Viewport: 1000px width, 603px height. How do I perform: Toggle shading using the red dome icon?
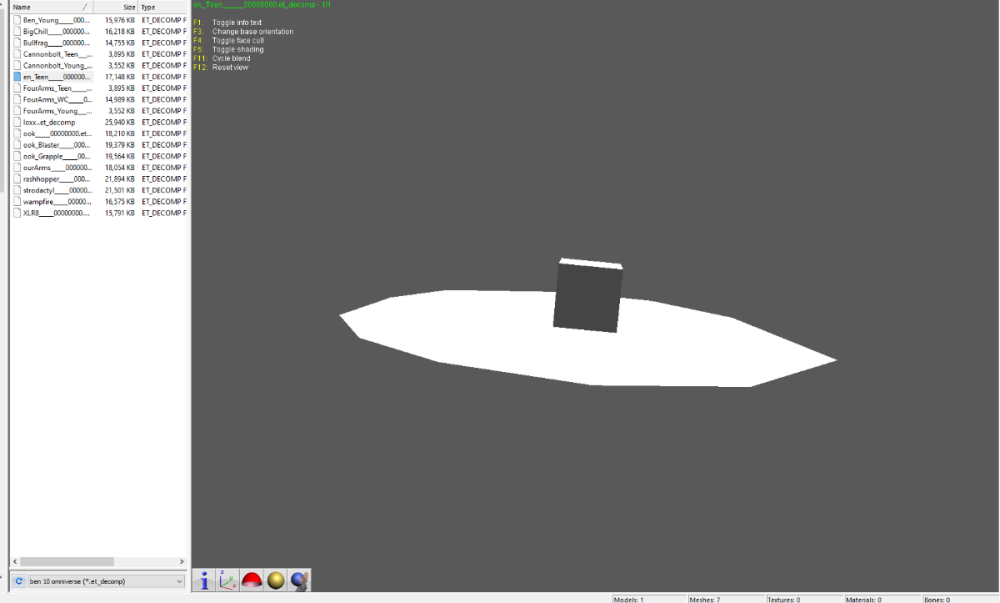(x=252, y=581)
